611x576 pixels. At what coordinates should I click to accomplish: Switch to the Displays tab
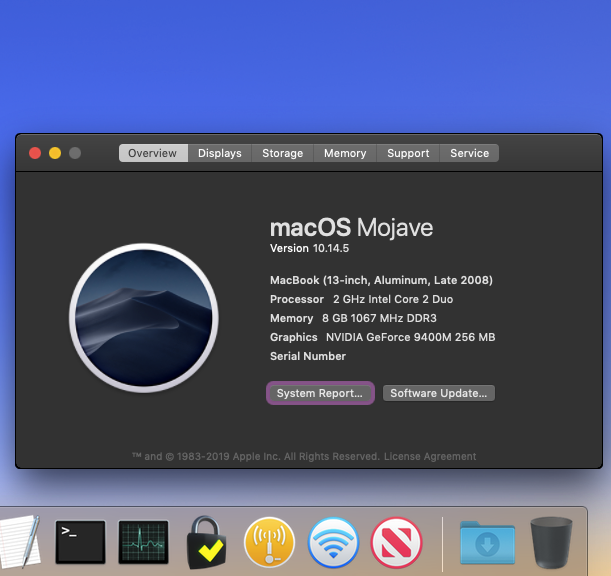click(x=220, y=153)
